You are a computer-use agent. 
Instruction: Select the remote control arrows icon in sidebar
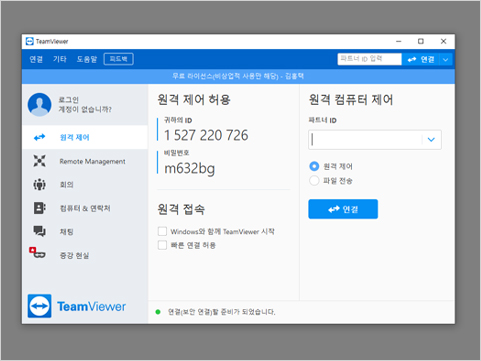(40, 137)
